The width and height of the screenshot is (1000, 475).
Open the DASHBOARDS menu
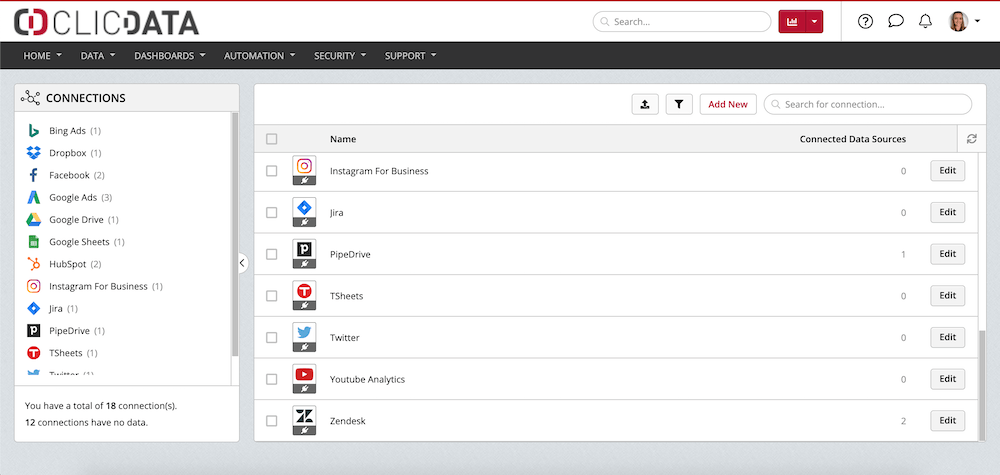point(170,55)
